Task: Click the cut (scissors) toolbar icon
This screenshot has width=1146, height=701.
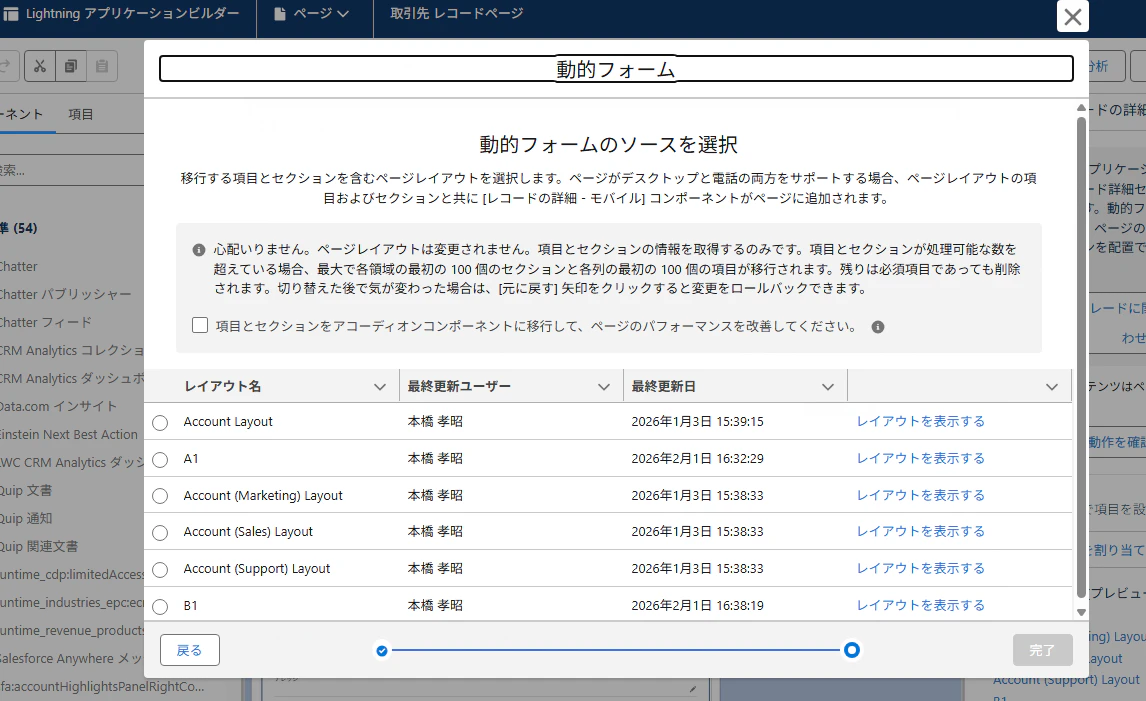Action: pos(39,67)
